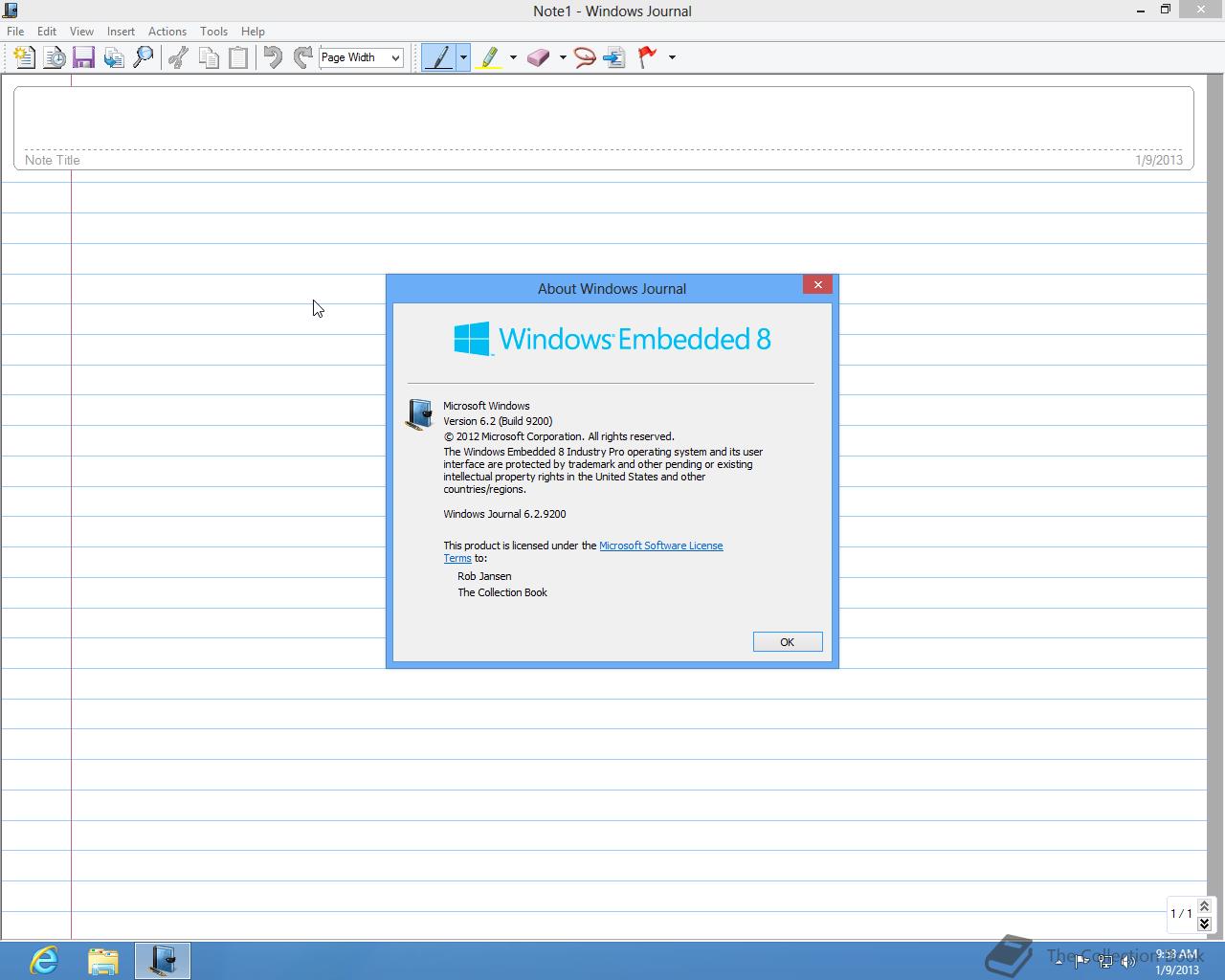The width and height of the screenshot is (1225, 980).
Task: Click Windows Journal taskbar button
Action: coord(163,961)
